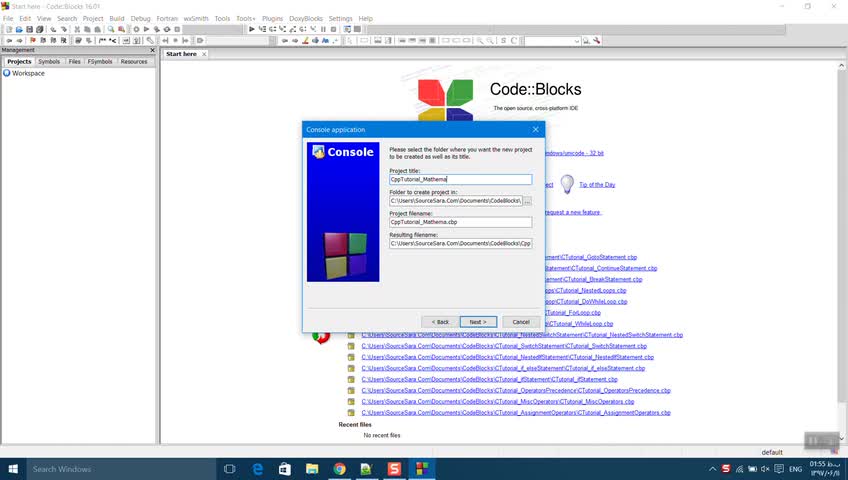
Task: Open the wxSmith menu
Action: point(196,18)
